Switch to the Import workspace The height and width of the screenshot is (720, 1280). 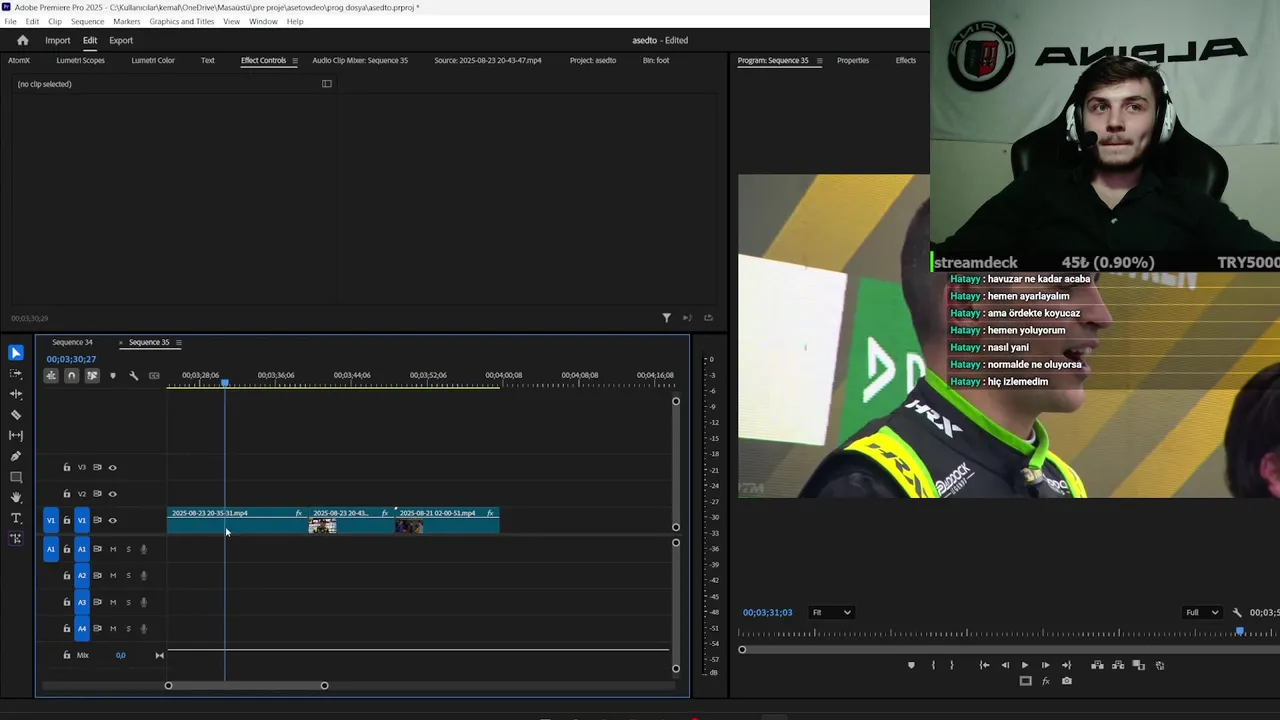(x=57, y=40)
